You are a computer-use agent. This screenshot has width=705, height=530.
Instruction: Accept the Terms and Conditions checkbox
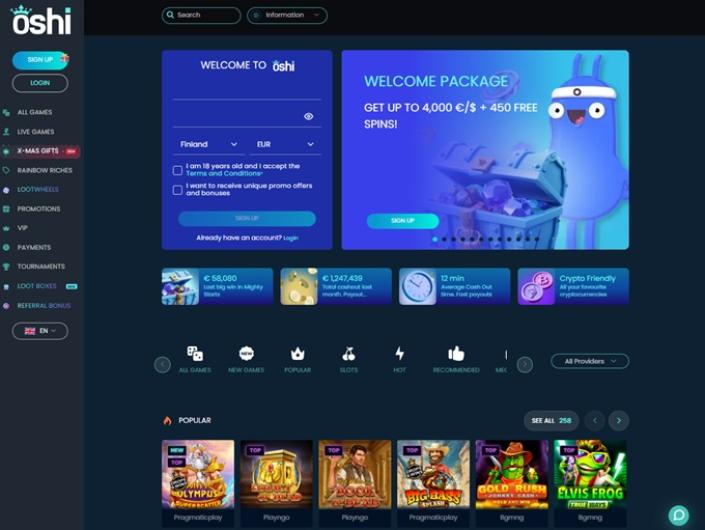178,170
